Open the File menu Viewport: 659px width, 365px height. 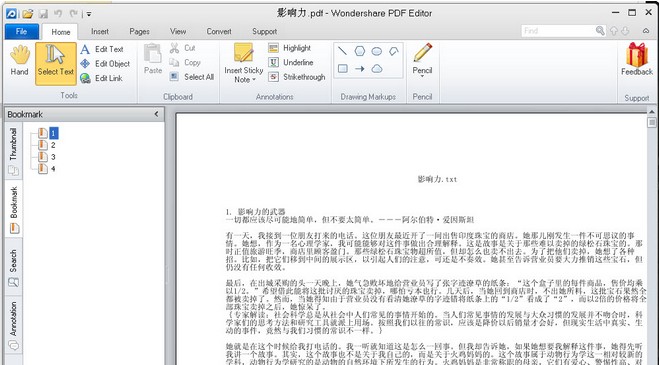coord(21,31)
